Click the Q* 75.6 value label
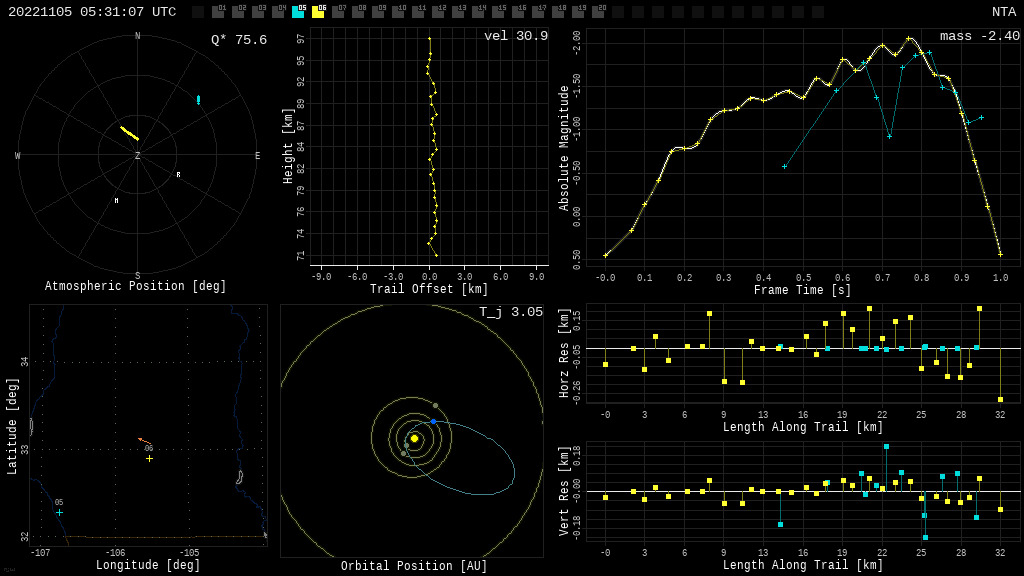 tap(238, 41)
